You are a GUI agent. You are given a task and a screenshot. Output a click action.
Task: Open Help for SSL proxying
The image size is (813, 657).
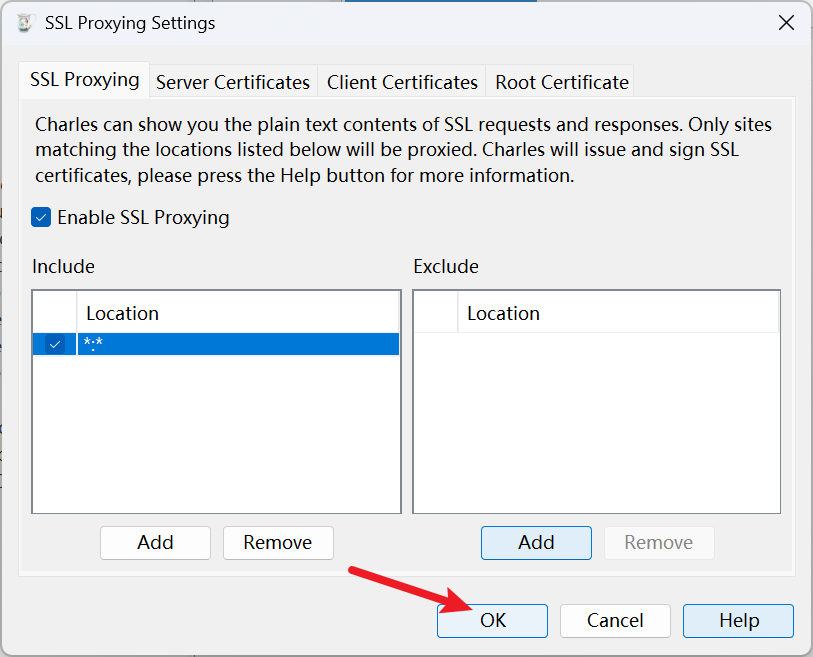pos(738,620)
